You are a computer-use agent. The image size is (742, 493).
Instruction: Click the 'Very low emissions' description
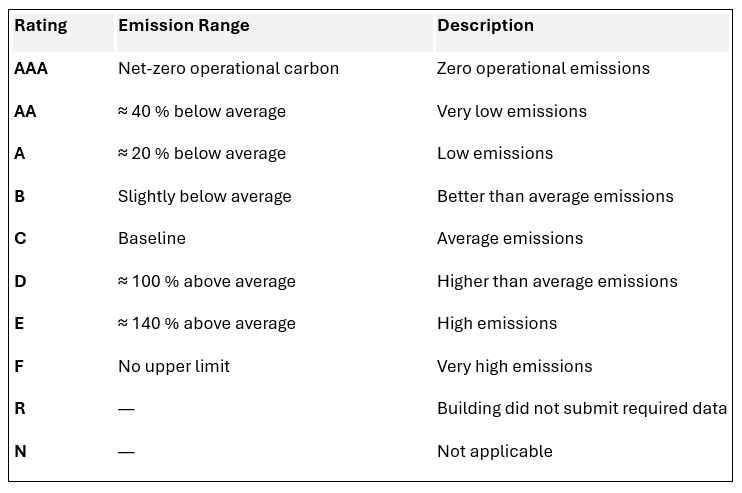pyautogui.click(x=511, y=111)
